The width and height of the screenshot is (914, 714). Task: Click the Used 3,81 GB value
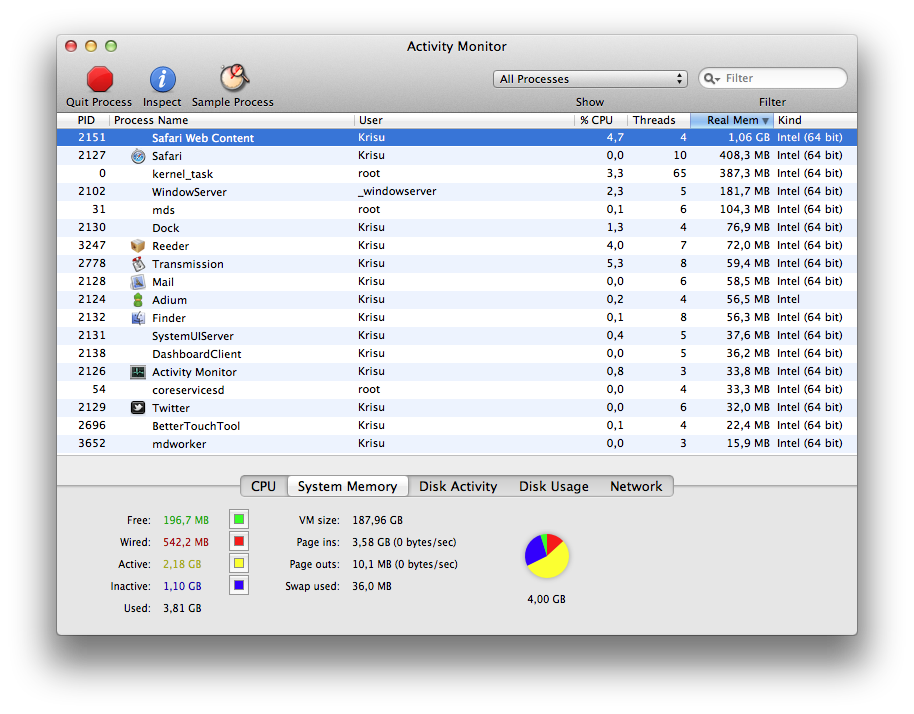pyautogui.click(x=182, y=609)
